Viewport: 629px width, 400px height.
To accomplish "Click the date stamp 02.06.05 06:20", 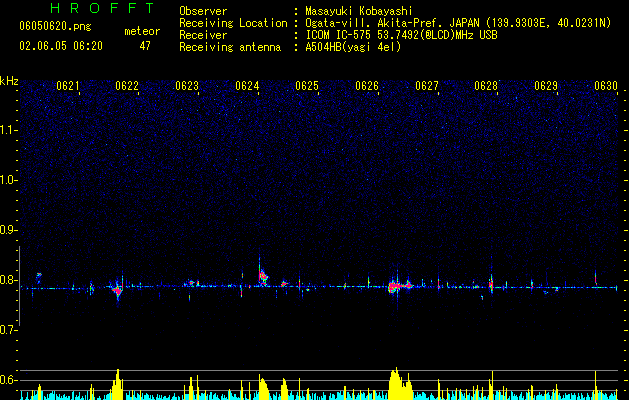I will (61, 46).
